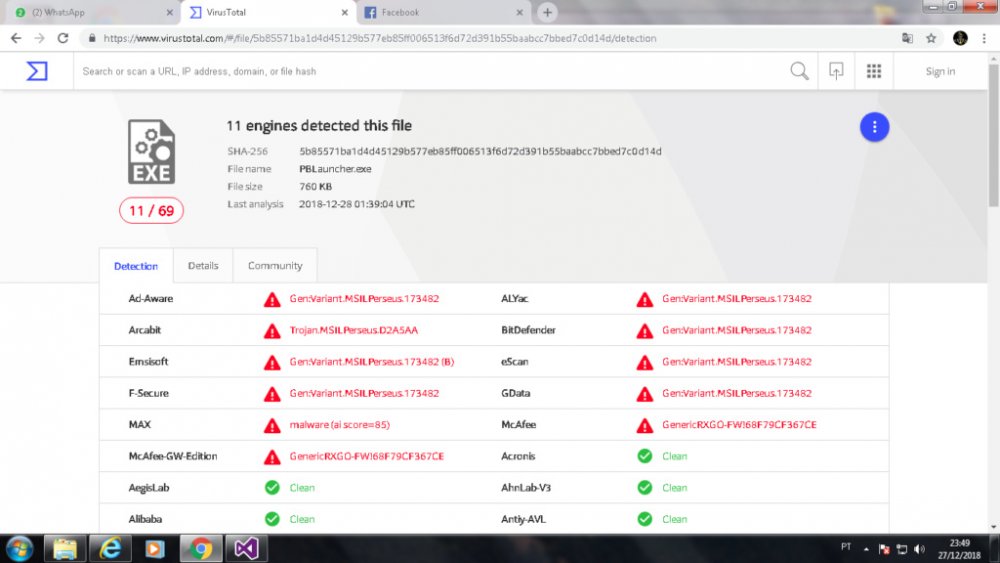
Task: Click the EXE file type icon
Action: (x=151, y=152)
